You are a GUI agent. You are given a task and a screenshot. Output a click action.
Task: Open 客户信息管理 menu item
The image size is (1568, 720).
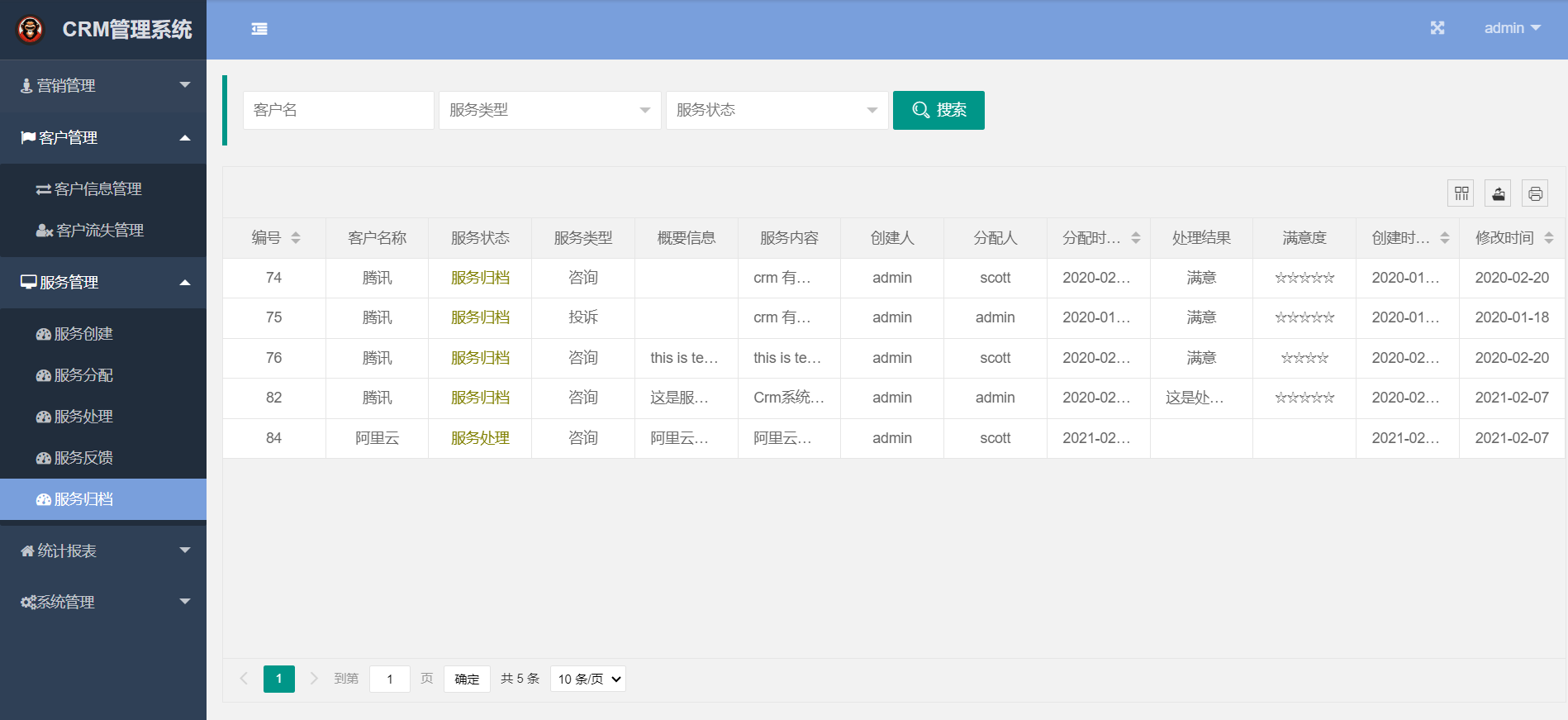[x=103, y=188]
